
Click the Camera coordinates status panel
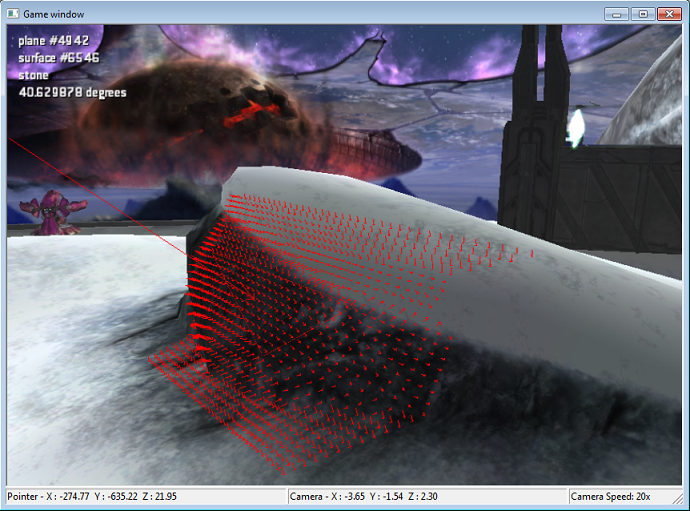(427, 496)
